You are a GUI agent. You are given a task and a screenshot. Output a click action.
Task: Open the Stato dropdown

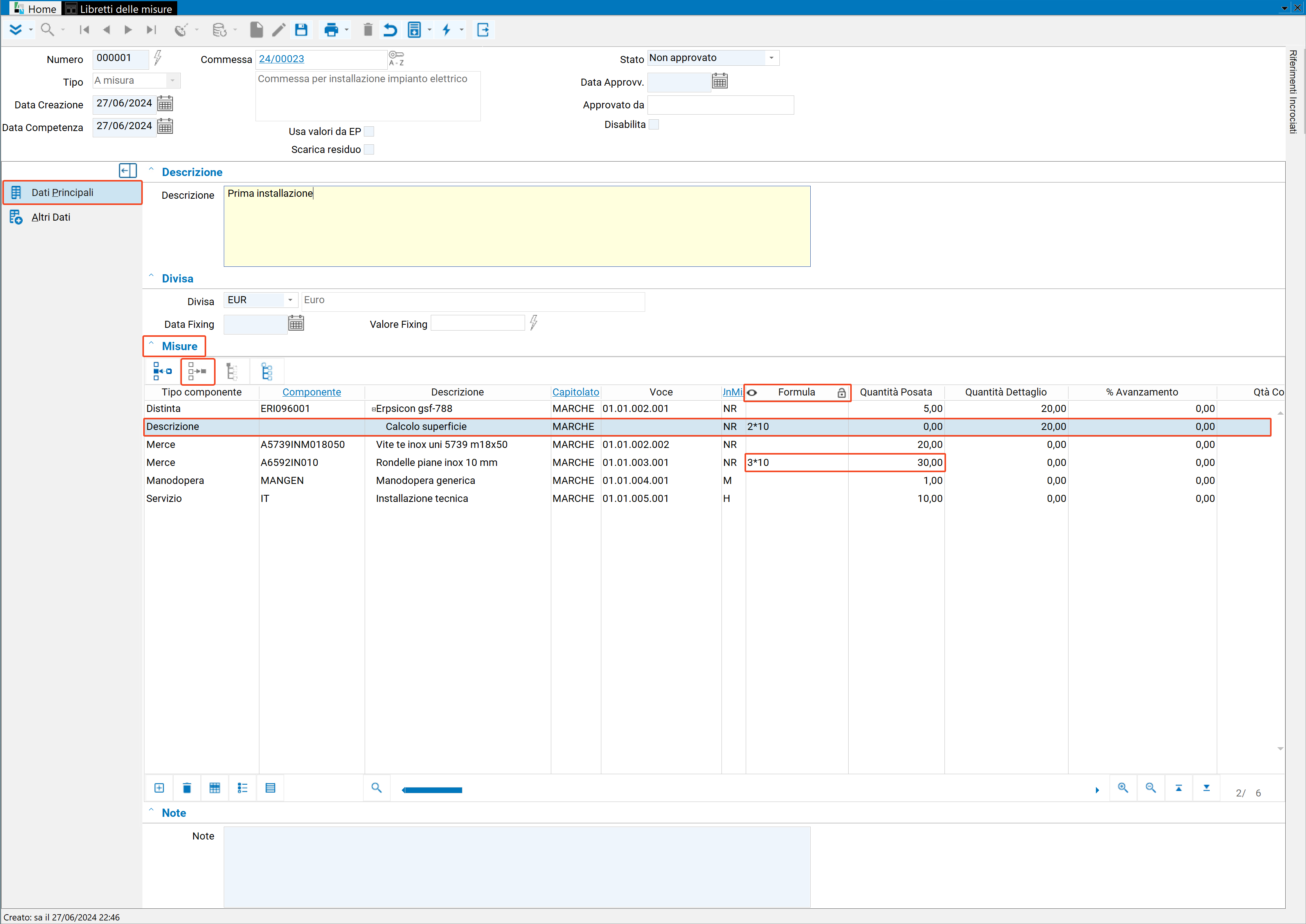(x=771, y=58)
